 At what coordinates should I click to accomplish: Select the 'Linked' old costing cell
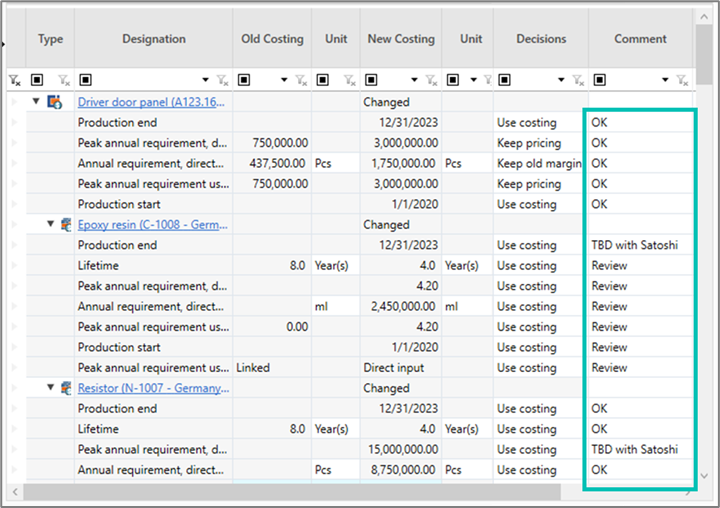click(272, 368)
